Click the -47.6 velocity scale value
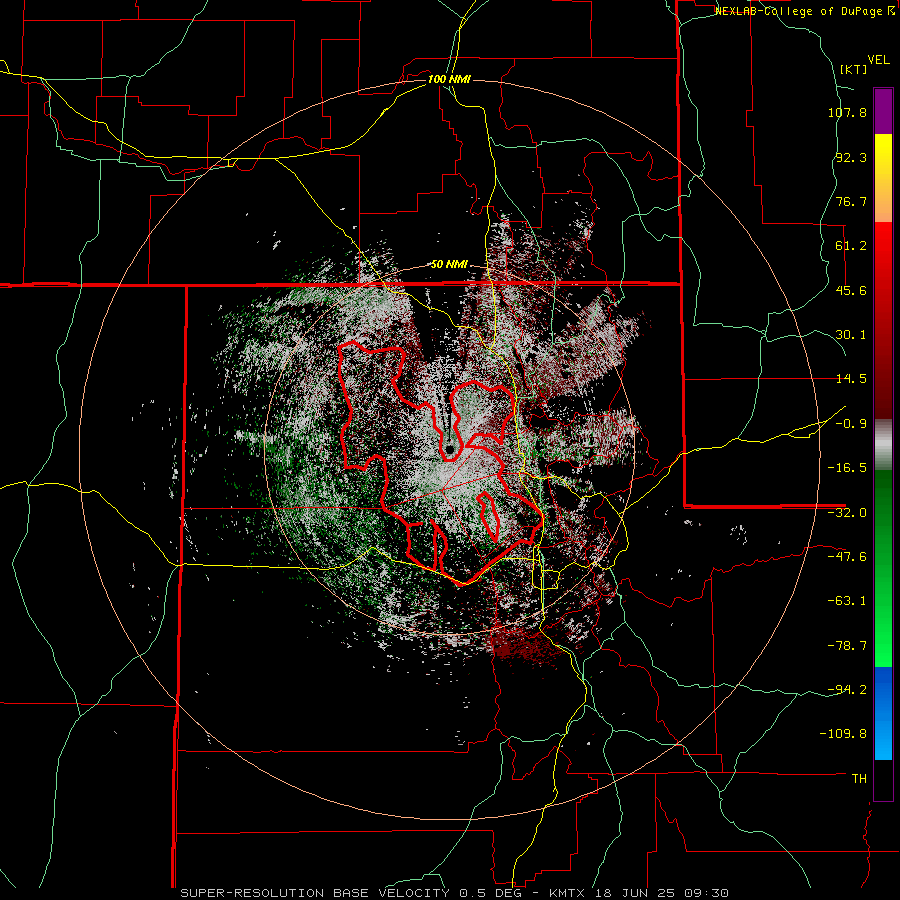 pos(847,557)
